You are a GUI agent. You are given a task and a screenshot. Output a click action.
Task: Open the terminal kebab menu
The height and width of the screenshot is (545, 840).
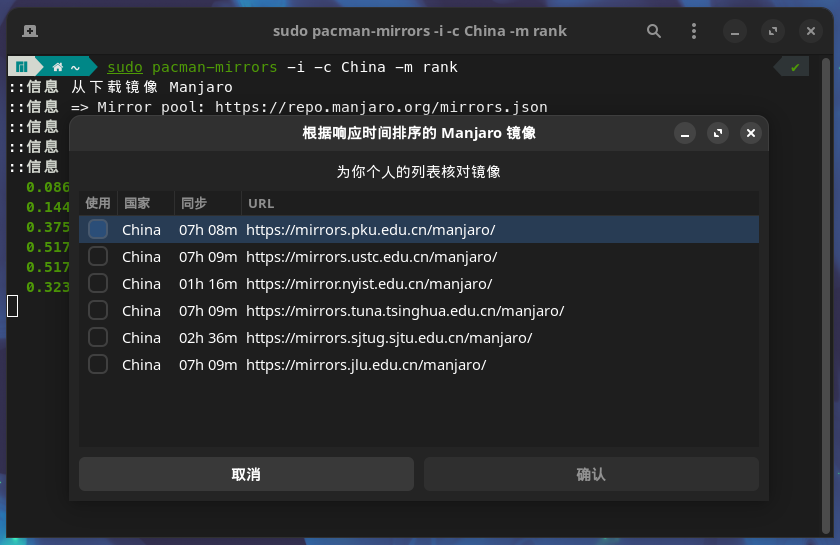point(694,31)
